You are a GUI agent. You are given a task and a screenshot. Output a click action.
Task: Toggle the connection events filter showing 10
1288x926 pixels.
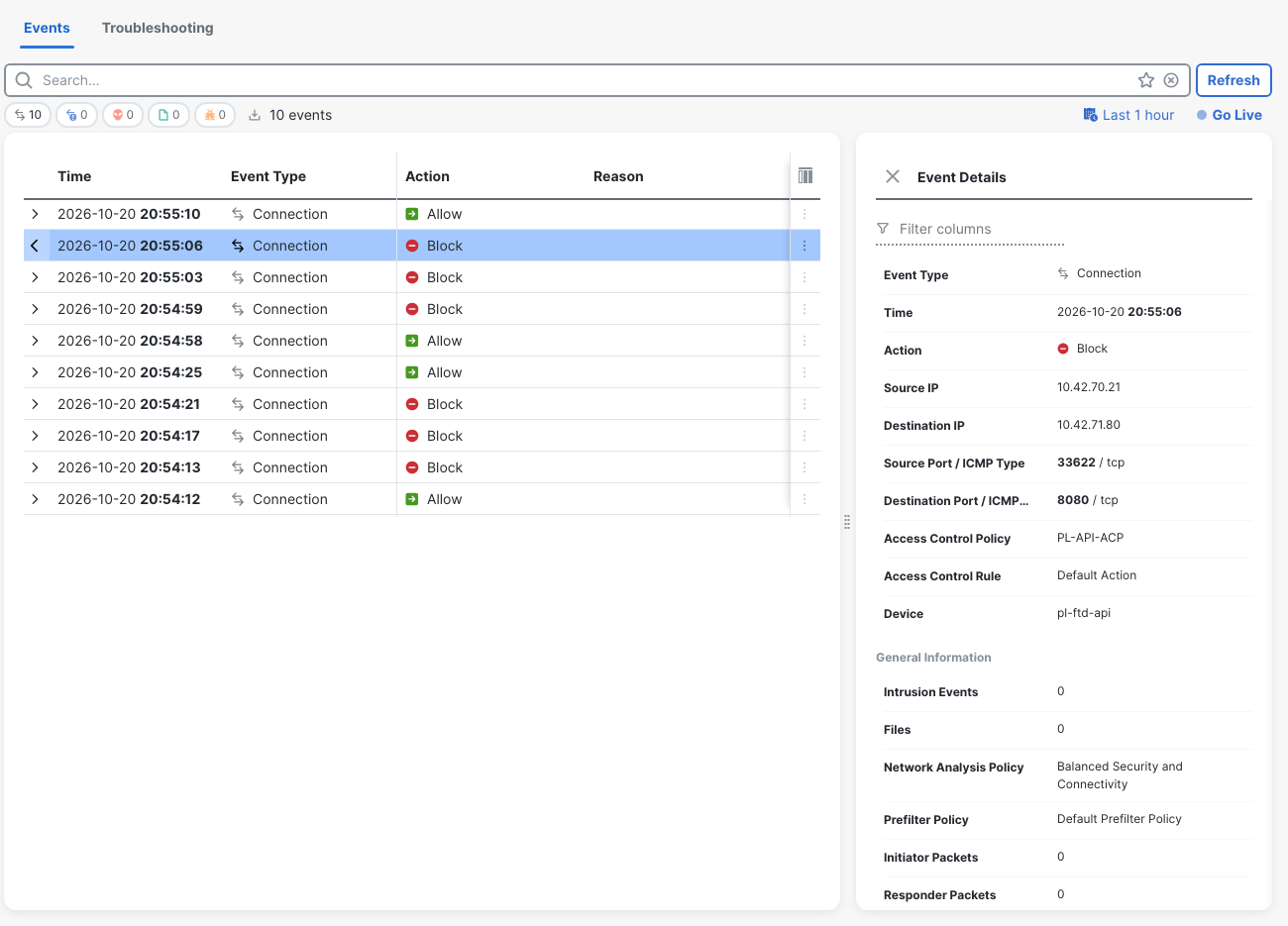28,115
